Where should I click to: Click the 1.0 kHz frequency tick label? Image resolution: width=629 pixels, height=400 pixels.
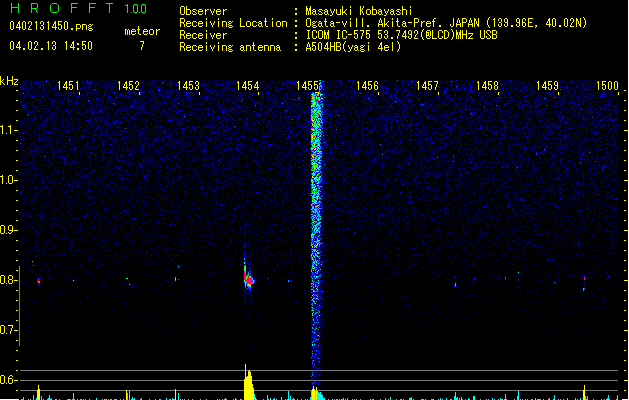[x=8, y=180]
